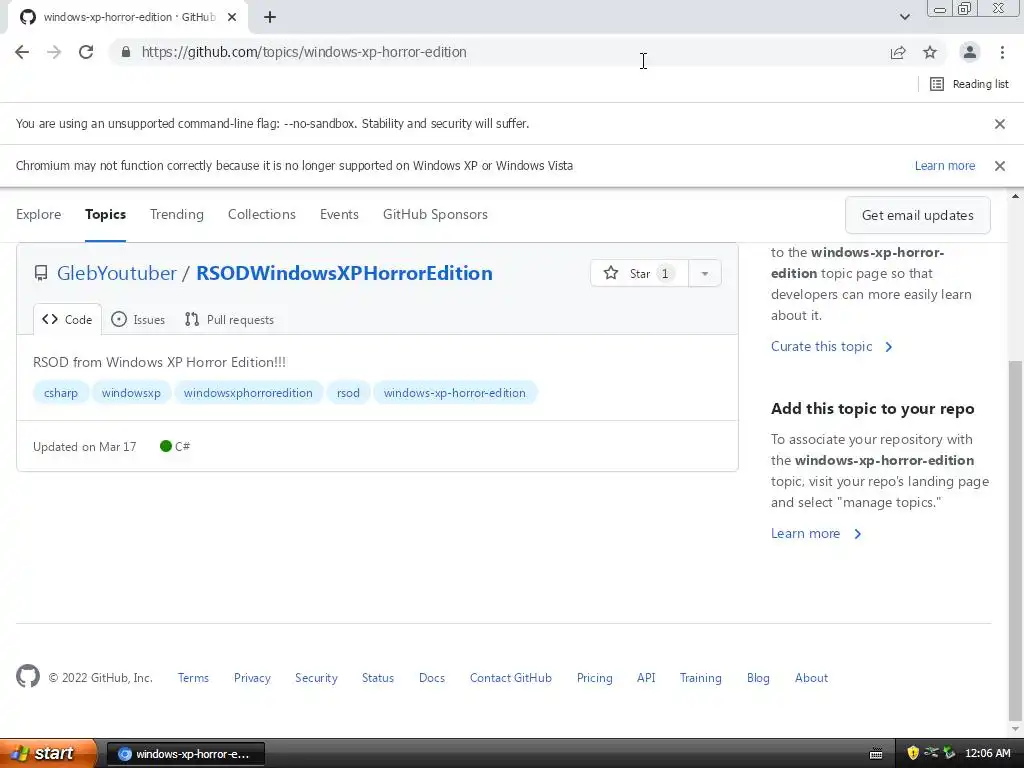Image resolution: width=1024 pixels, height=768 pixels.
Task: Click the C# language label
Action: pos(175,446)
